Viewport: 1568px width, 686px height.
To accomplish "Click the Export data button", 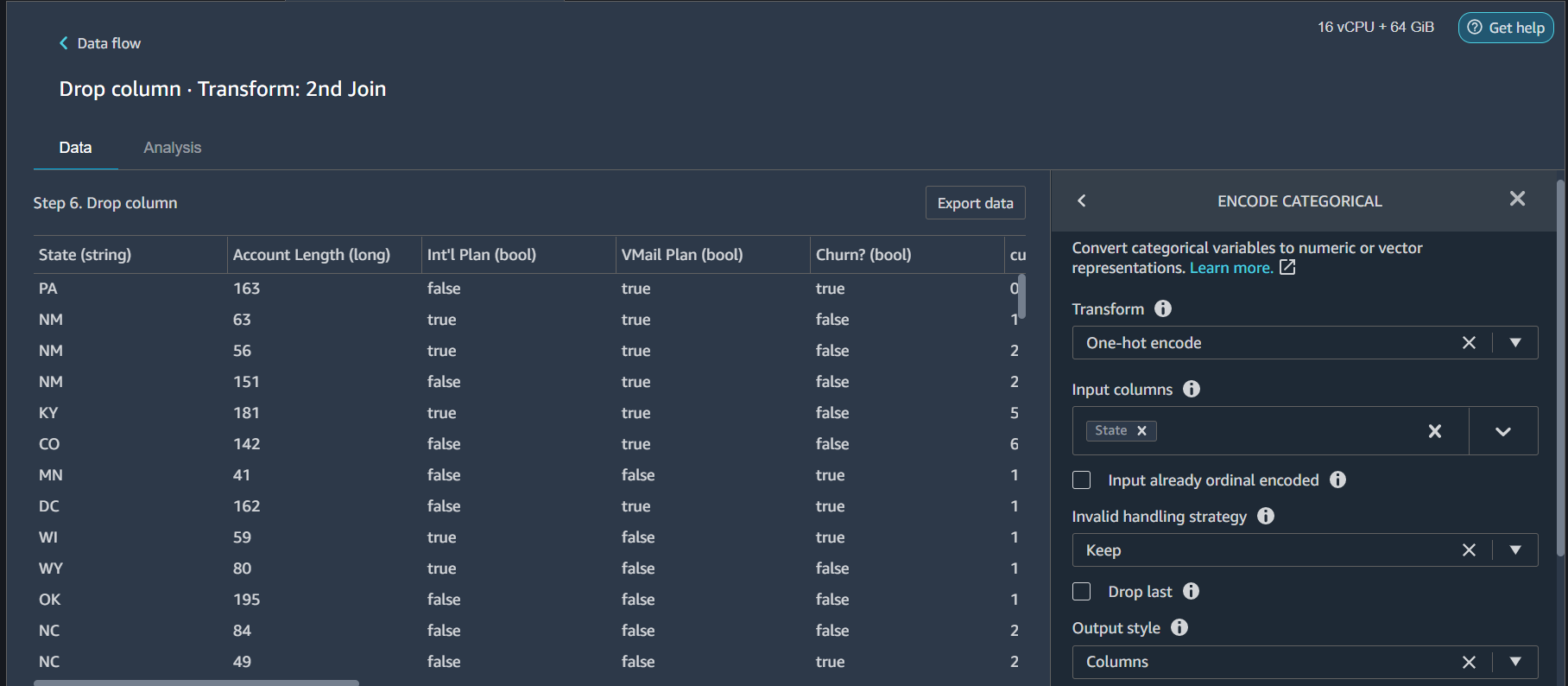I will click(976, 203).
